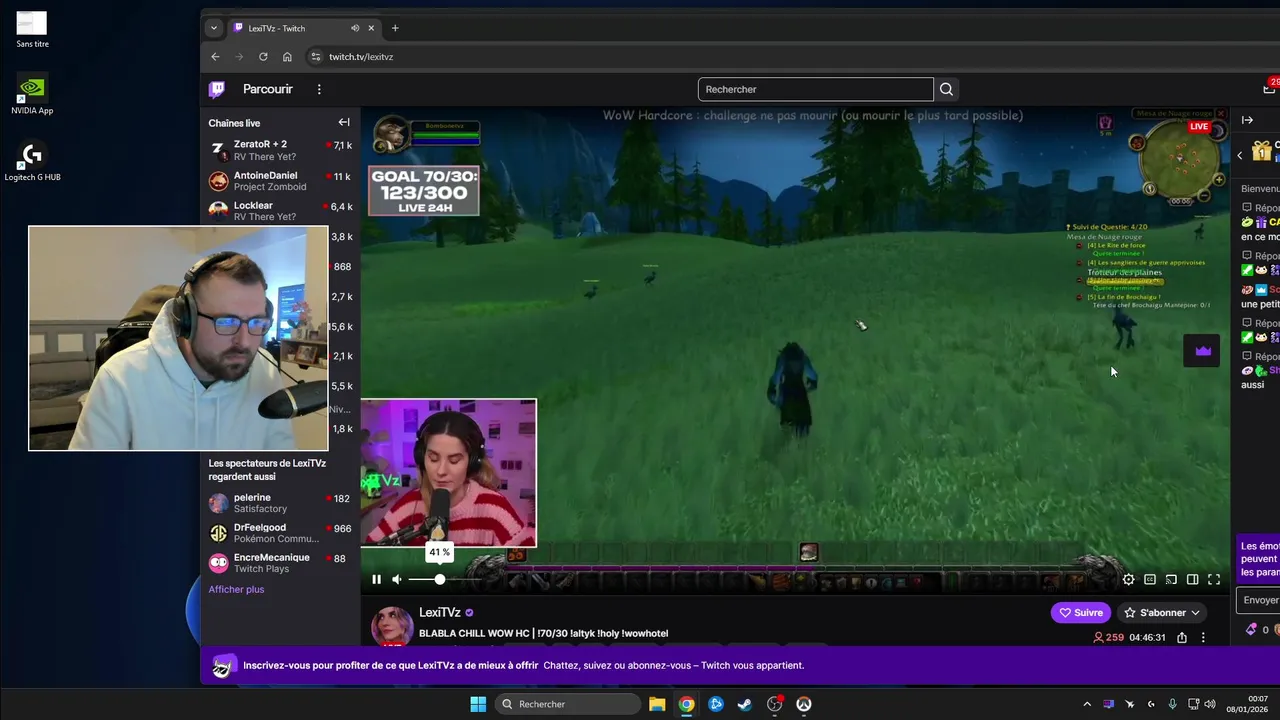Screen dimensions: 1280x720
Task: Click the Twitch search magnifier button
Action: 946,89
